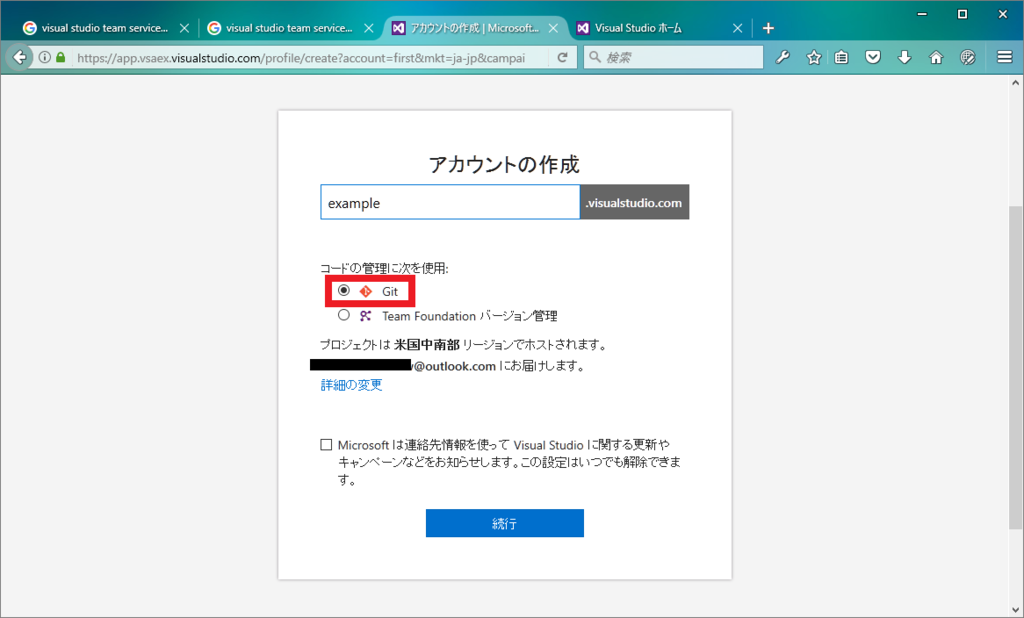Screen dimensions: 1024x618
Task: Open the developer tools wrench icon
Action: pyautogui.click(x=783, y=57)
